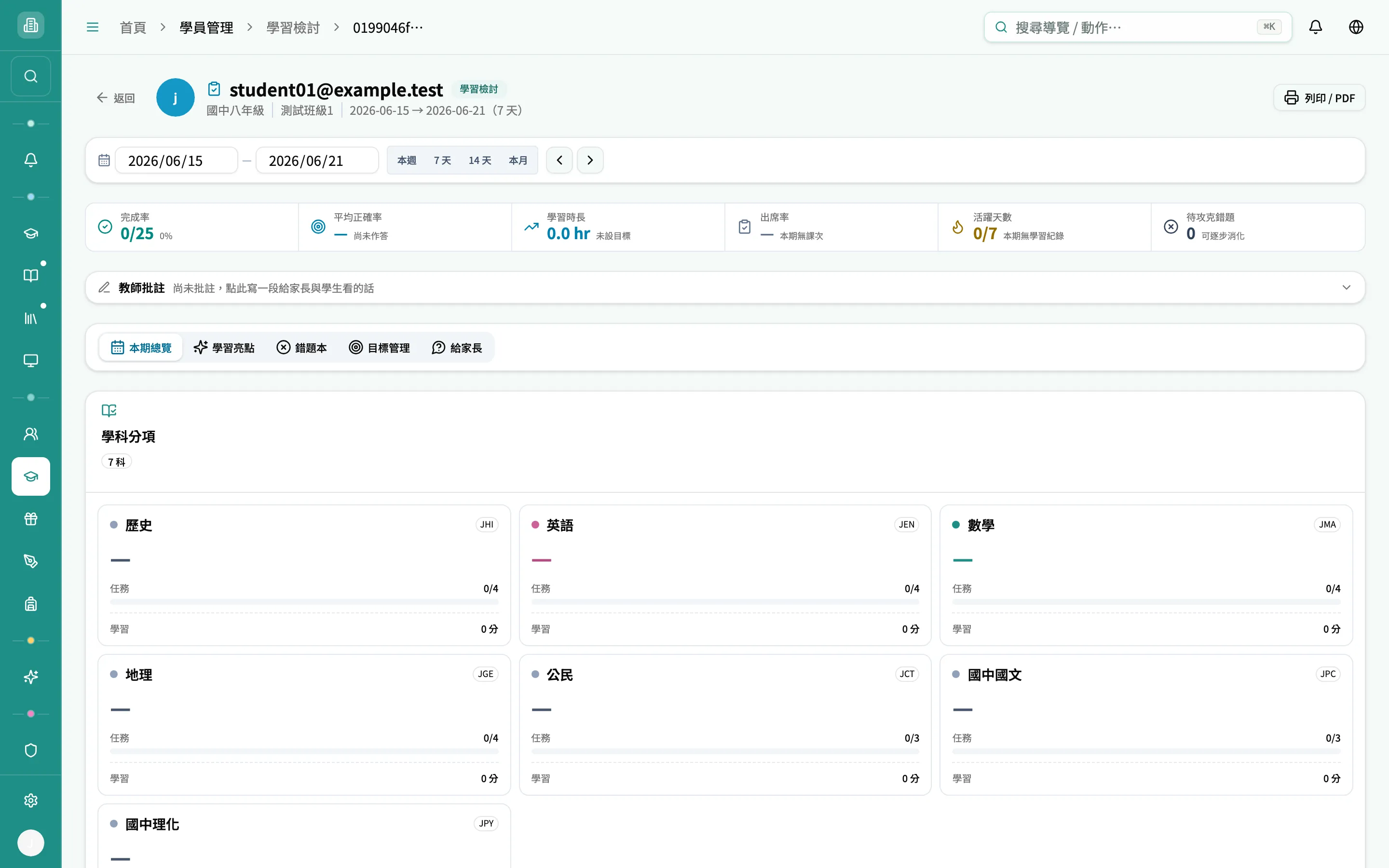Switch to 給家長 tab
Screen dimensions: 1389x868
(x=457, y=347)
